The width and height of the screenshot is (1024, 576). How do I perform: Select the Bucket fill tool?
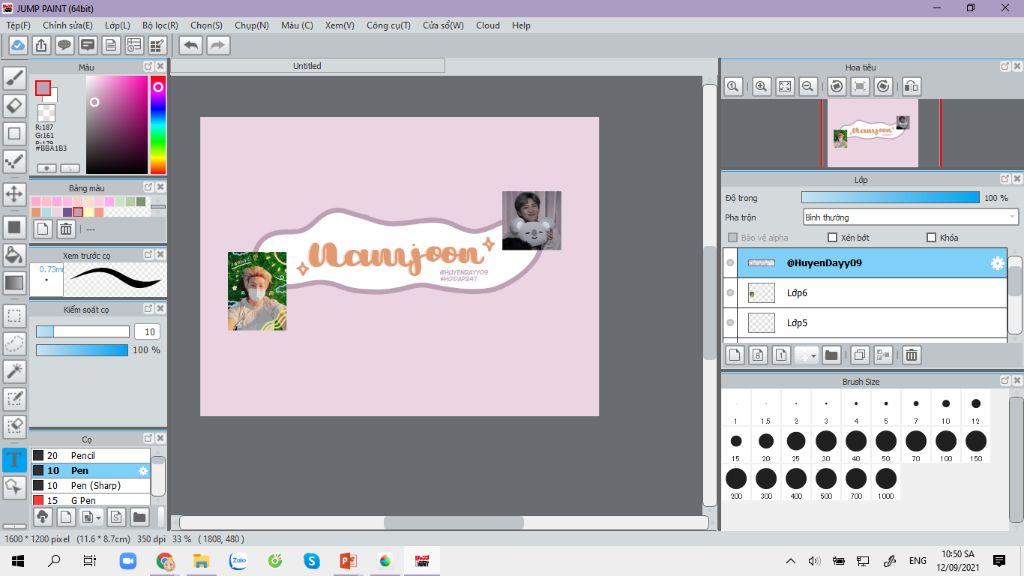point(14,254)
